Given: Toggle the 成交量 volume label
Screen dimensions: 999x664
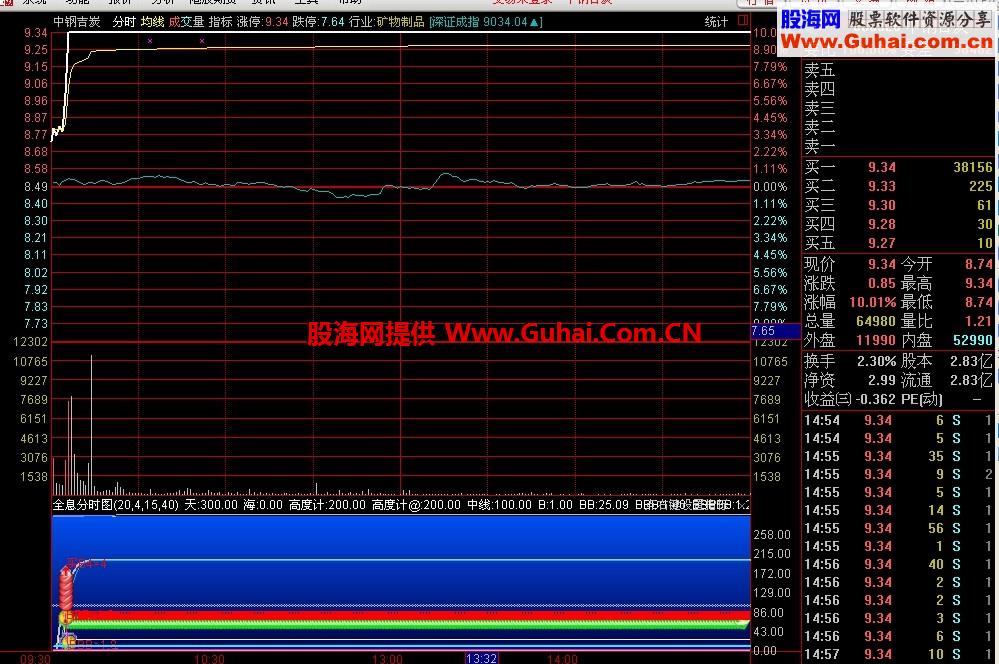Looking at the screenshot, I should point(186,22).
